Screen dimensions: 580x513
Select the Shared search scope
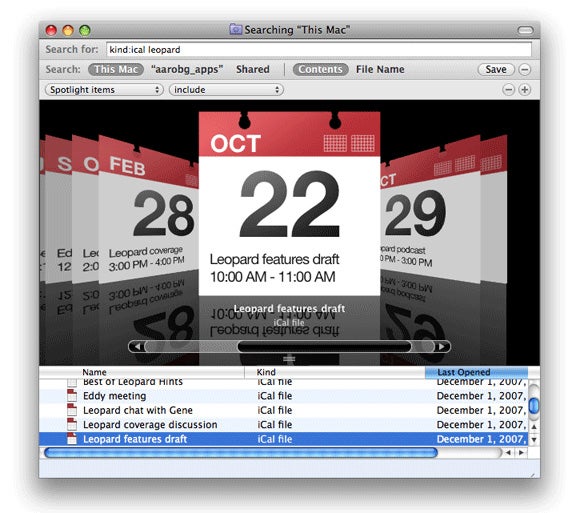tap(253, 70)
